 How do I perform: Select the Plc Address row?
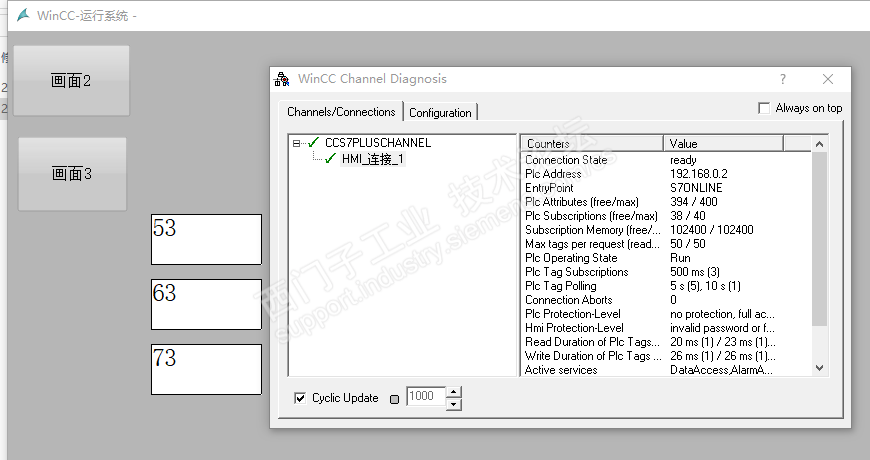(x=666, y=174)
